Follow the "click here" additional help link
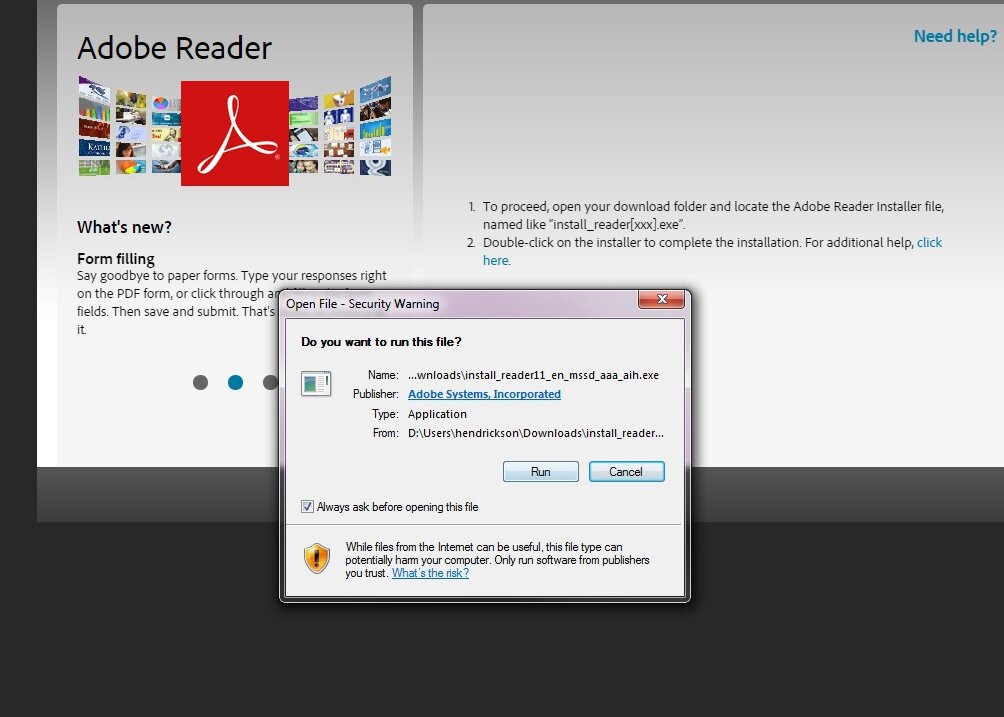 (929, 243)
